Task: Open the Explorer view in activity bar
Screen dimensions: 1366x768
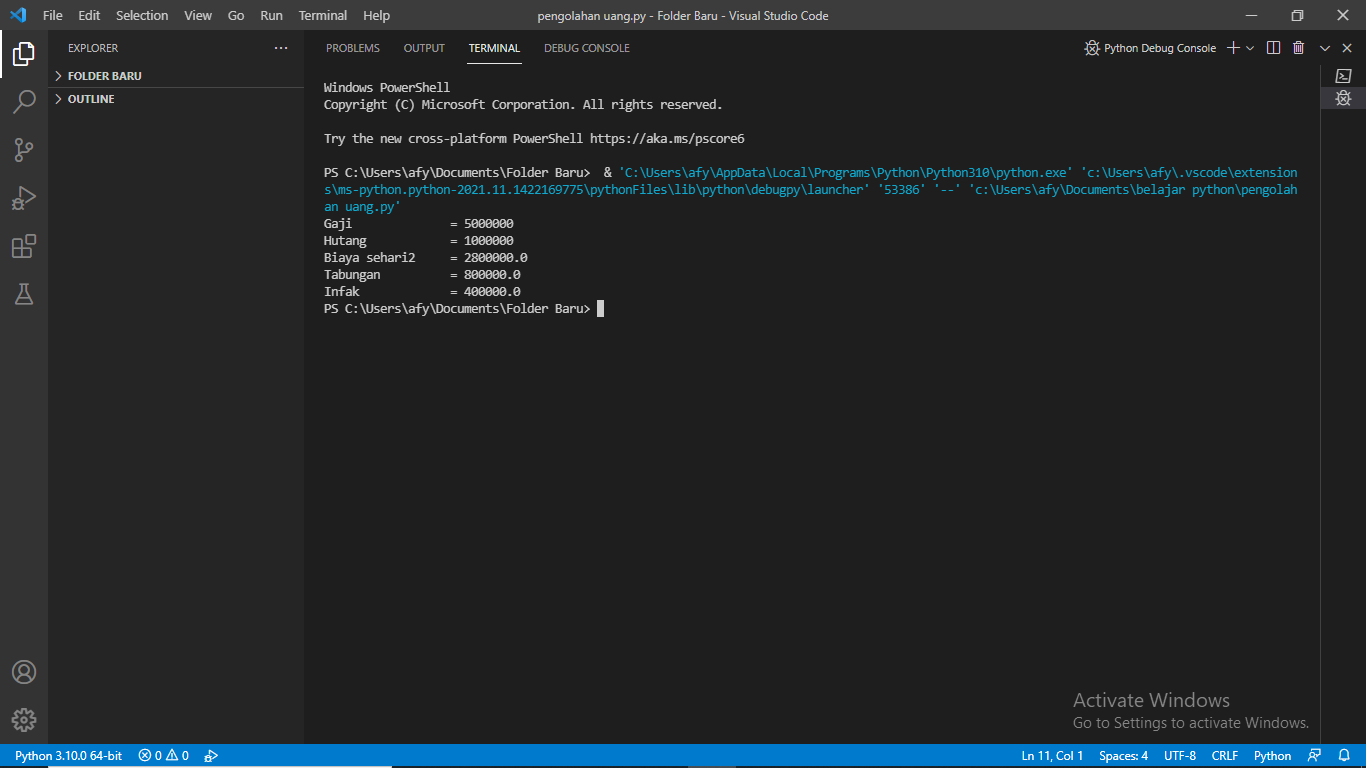Action: (24, 54)
